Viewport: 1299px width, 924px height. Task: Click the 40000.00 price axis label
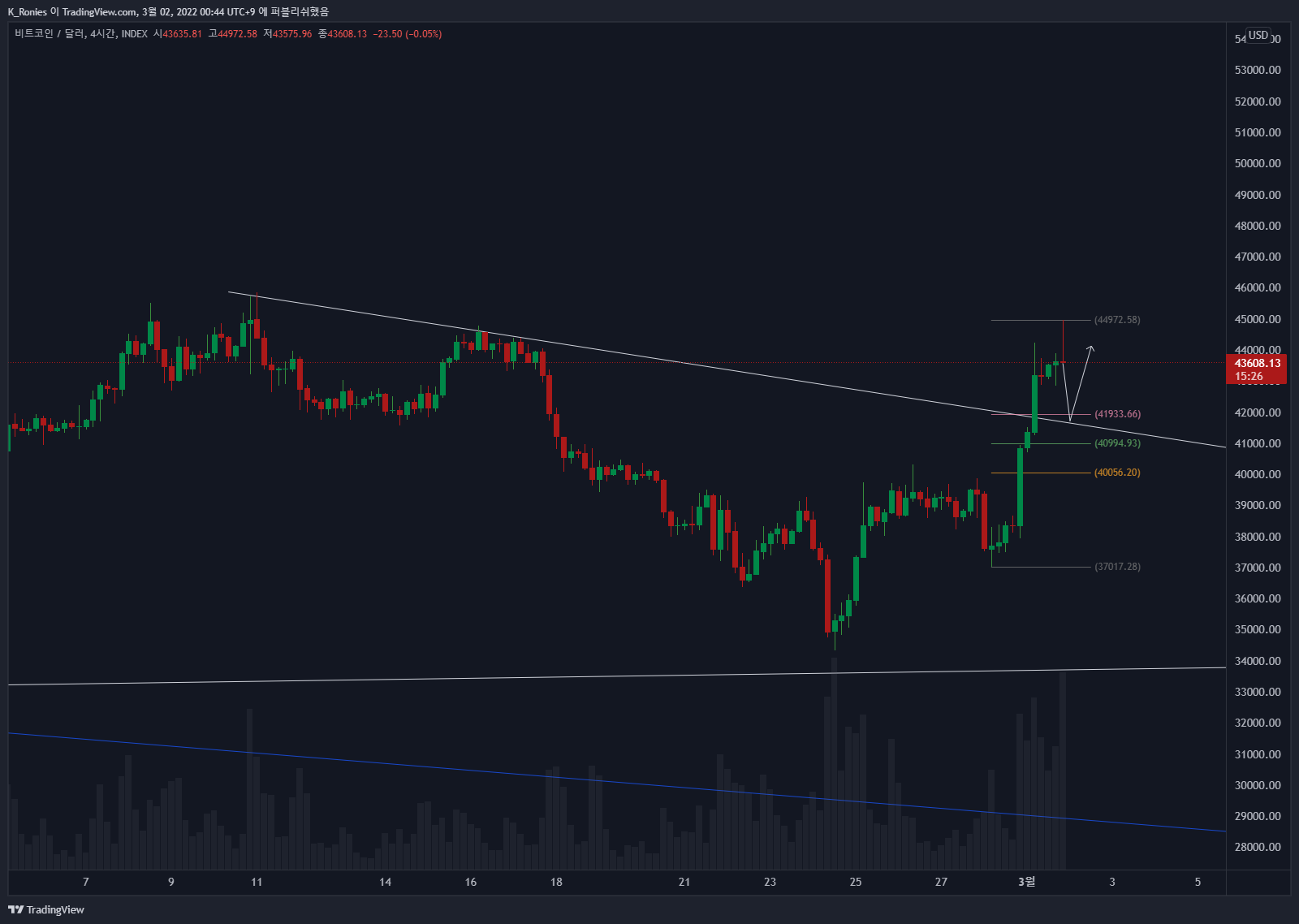pyautogui.click(x=1258, y=474)
